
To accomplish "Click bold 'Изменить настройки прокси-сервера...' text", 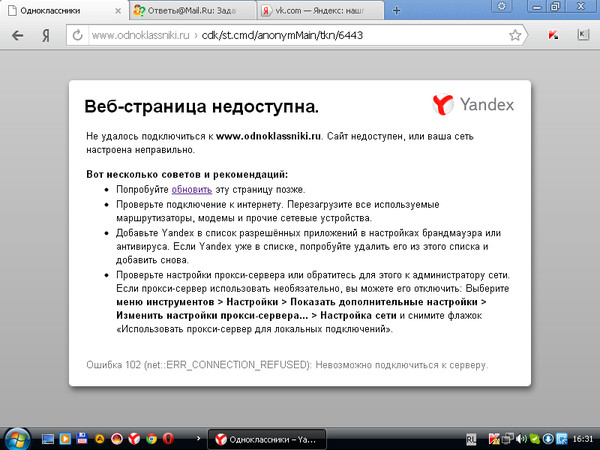I will [212, 315].
